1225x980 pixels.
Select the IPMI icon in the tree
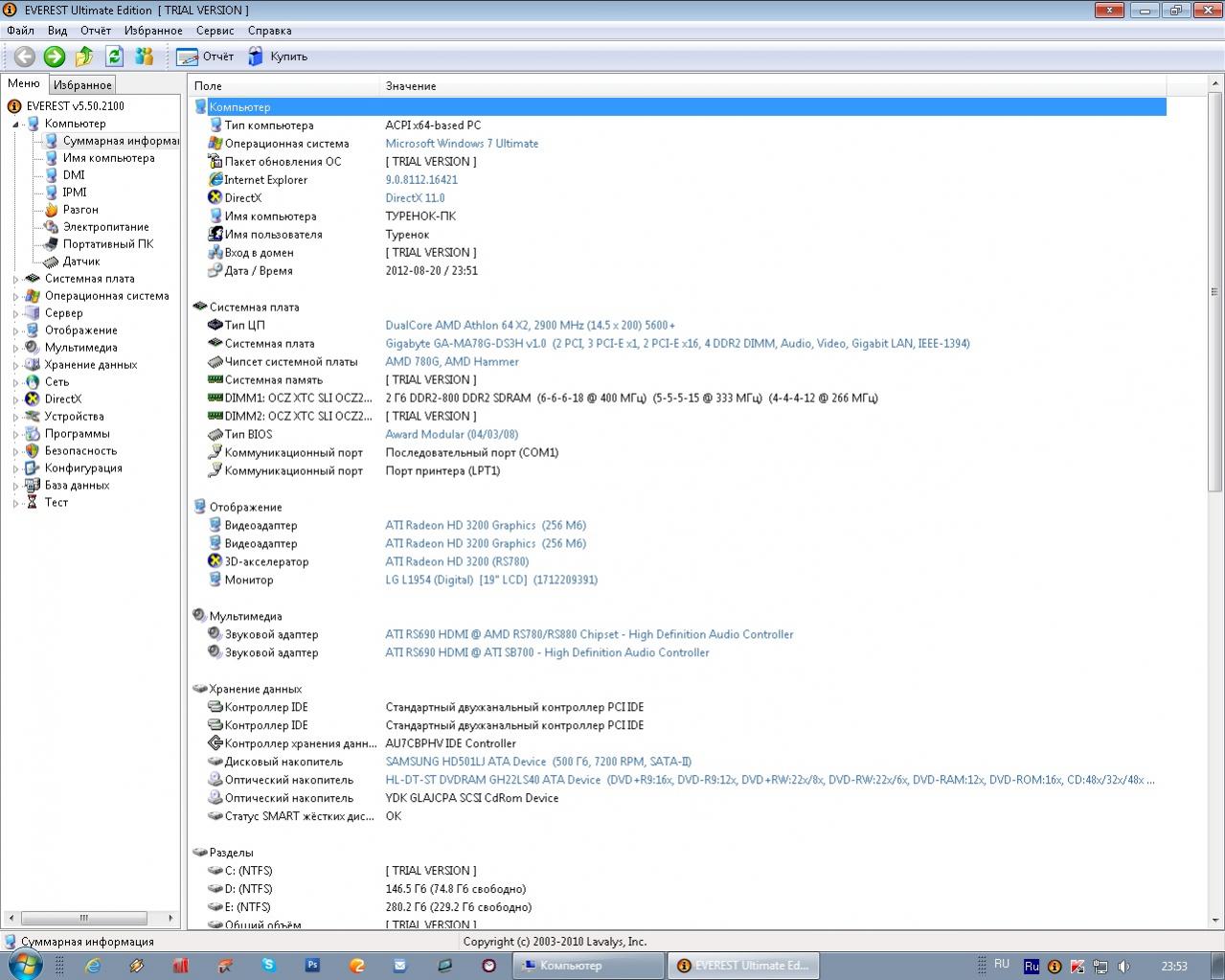tap(51, 193)
